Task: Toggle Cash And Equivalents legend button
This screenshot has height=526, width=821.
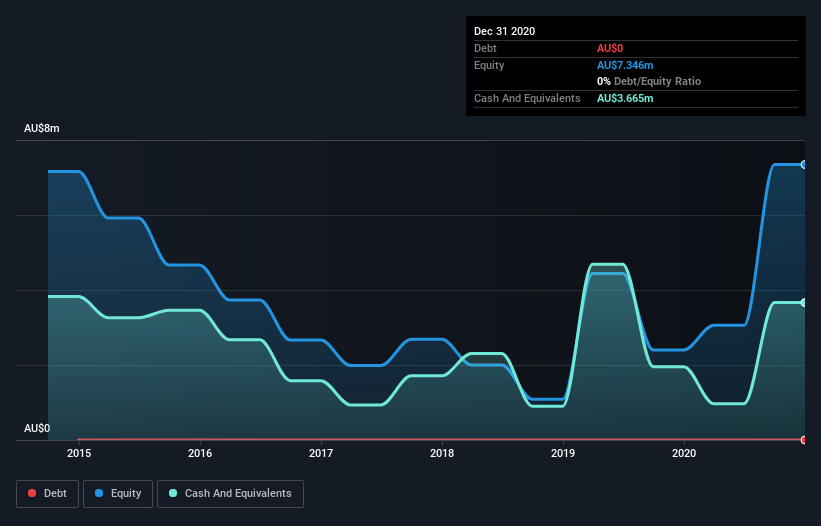Action: click(x=230, y=494)
